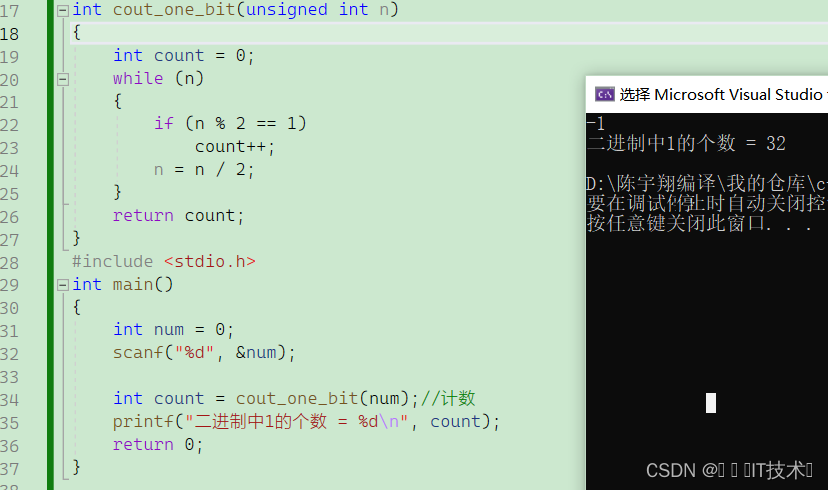828x490 pixels.
Task: Click line number 26 in gutter
Action: click(x=10, y=217)
